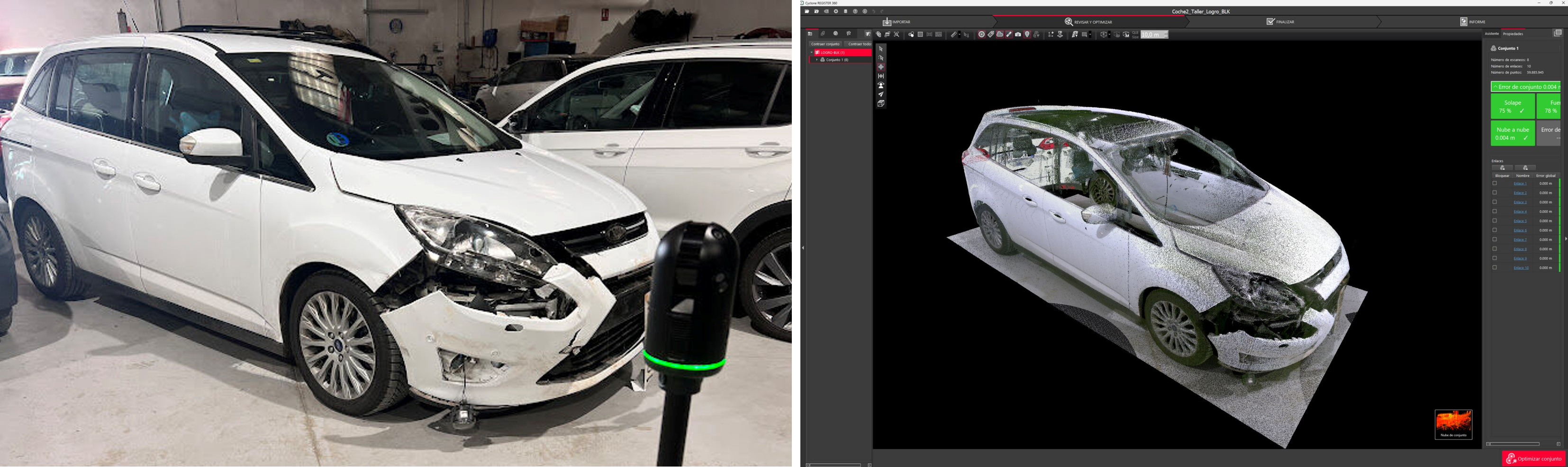Open the ruler tool dropdown arrow

[x=959, y=35]
